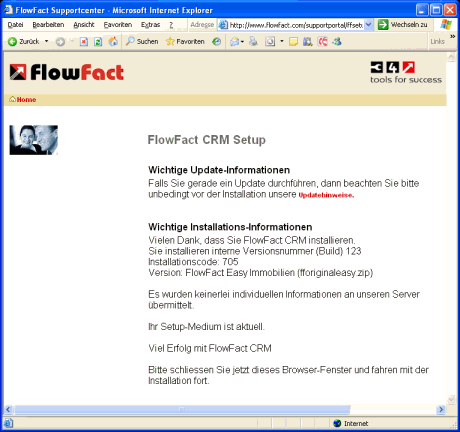Image resolution: width=460 pixels, height=432 pixels.
Task: Expand the edit icon dropdown arrow
Action: pyautogui.click(x=282, y=41)
